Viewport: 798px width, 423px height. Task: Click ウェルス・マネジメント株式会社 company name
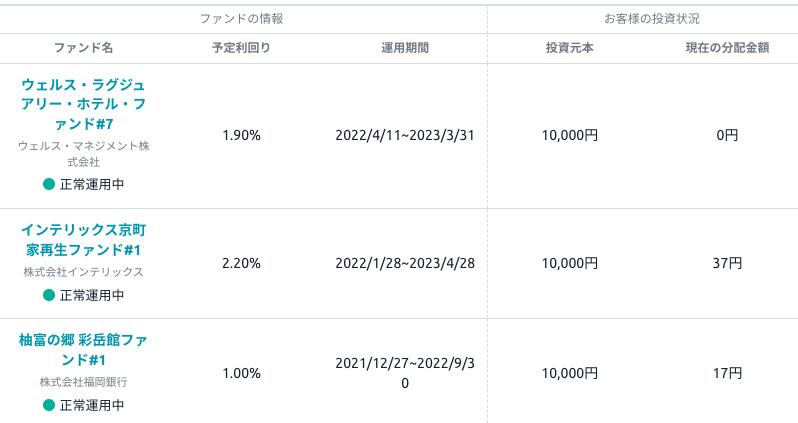tap(83, 154)
